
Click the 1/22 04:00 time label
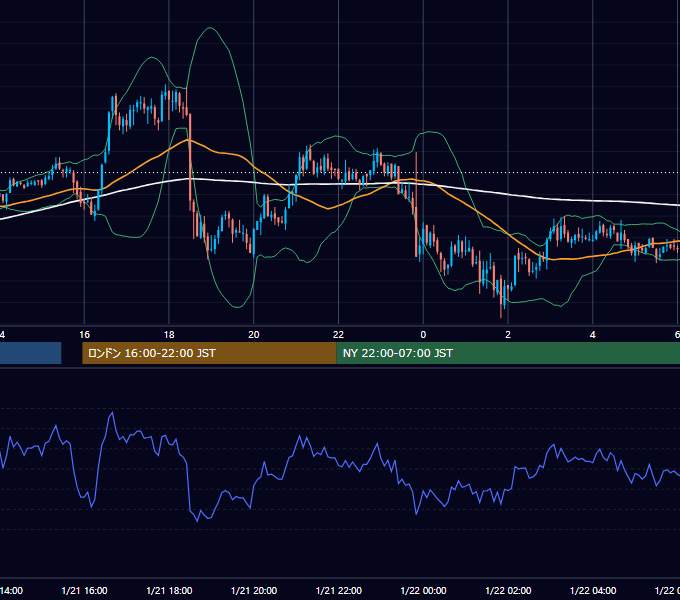(x=593, y=590)
